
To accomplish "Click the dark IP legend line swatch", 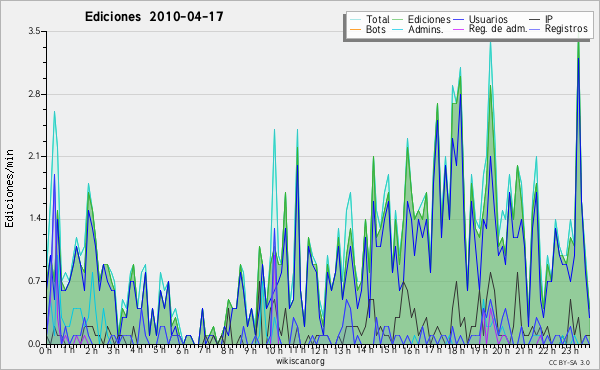I will 535,20.
